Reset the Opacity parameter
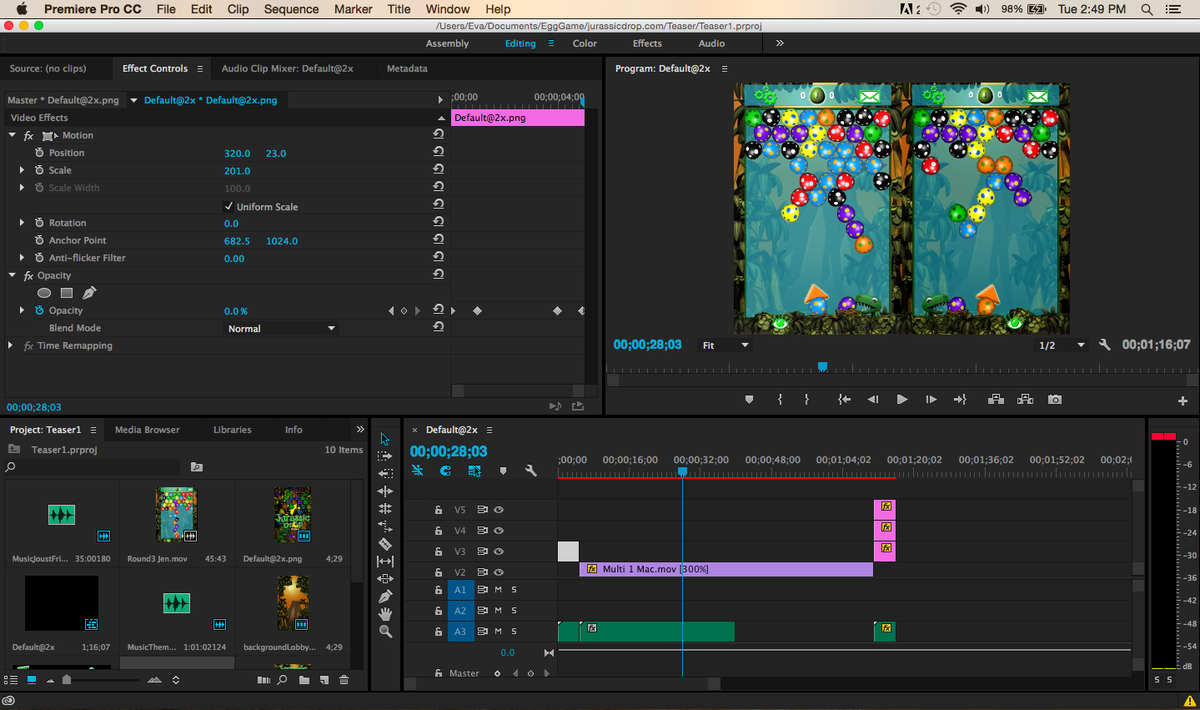The height and width of the screenshot is (710, 1200). coord(438,310)
